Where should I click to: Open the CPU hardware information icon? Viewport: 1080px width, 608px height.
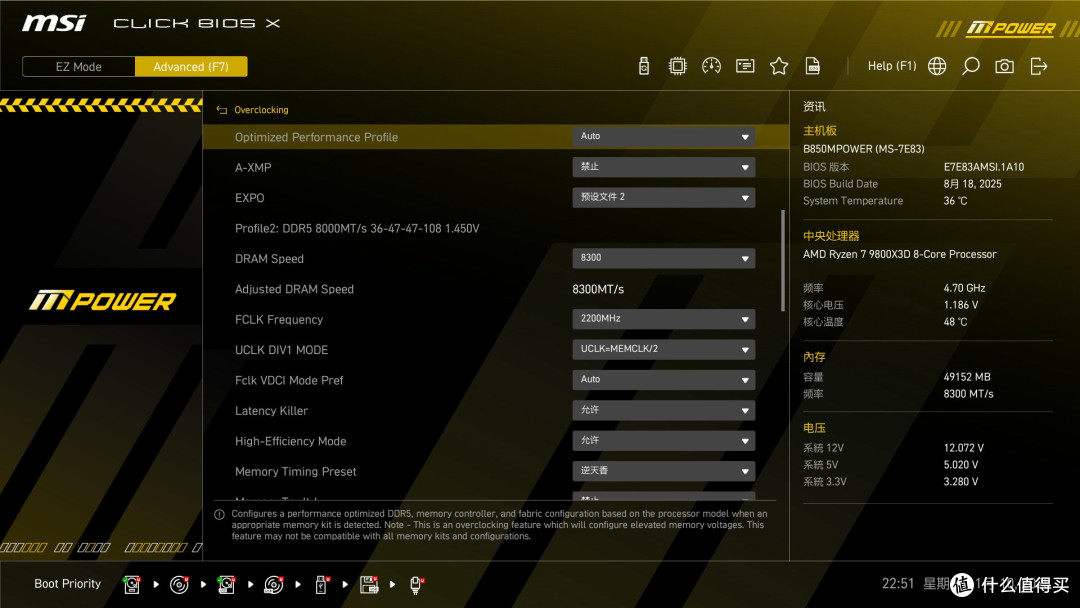click(677, 65)
